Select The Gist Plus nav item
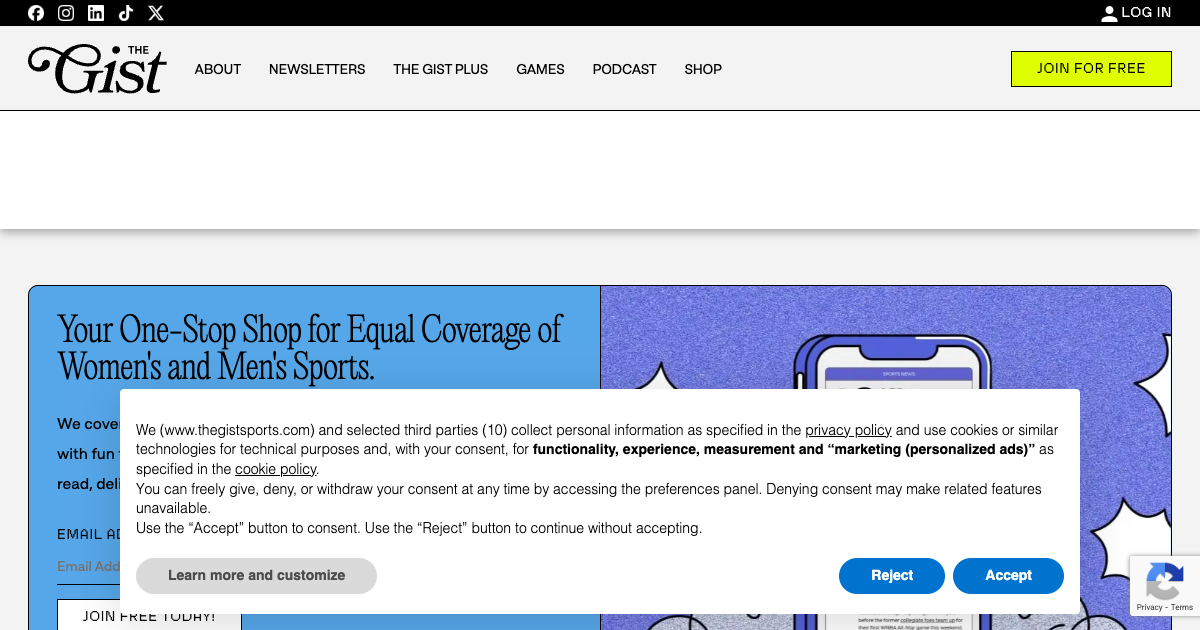 click(440, 69)
